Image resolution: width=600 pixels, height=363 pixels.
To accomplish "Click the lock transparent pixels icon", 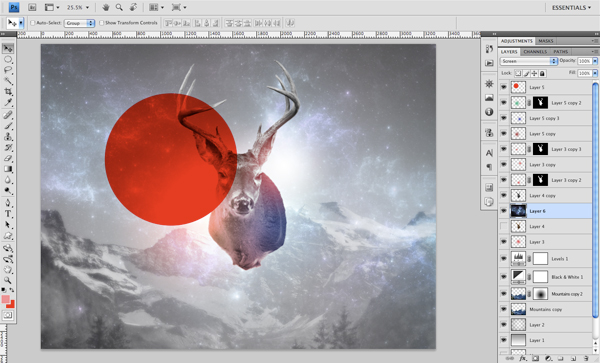I will pyautogui.click(x=518, y=73).
